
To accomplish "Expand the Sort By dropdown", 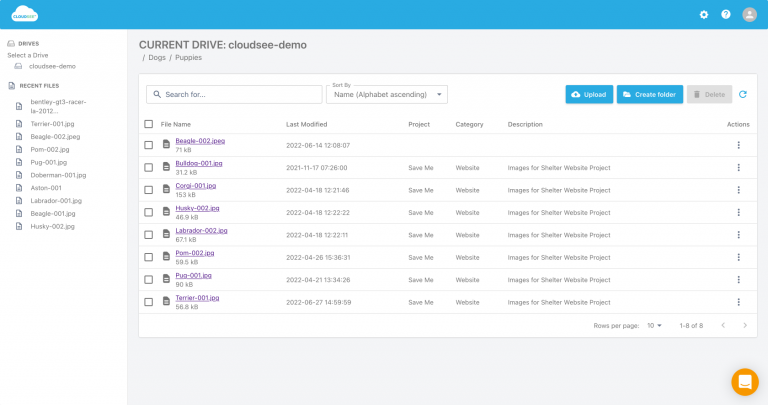I will tap(388, 95).
